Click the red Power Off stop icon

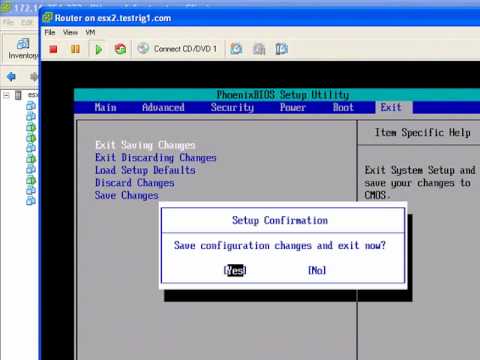[53, 49]
